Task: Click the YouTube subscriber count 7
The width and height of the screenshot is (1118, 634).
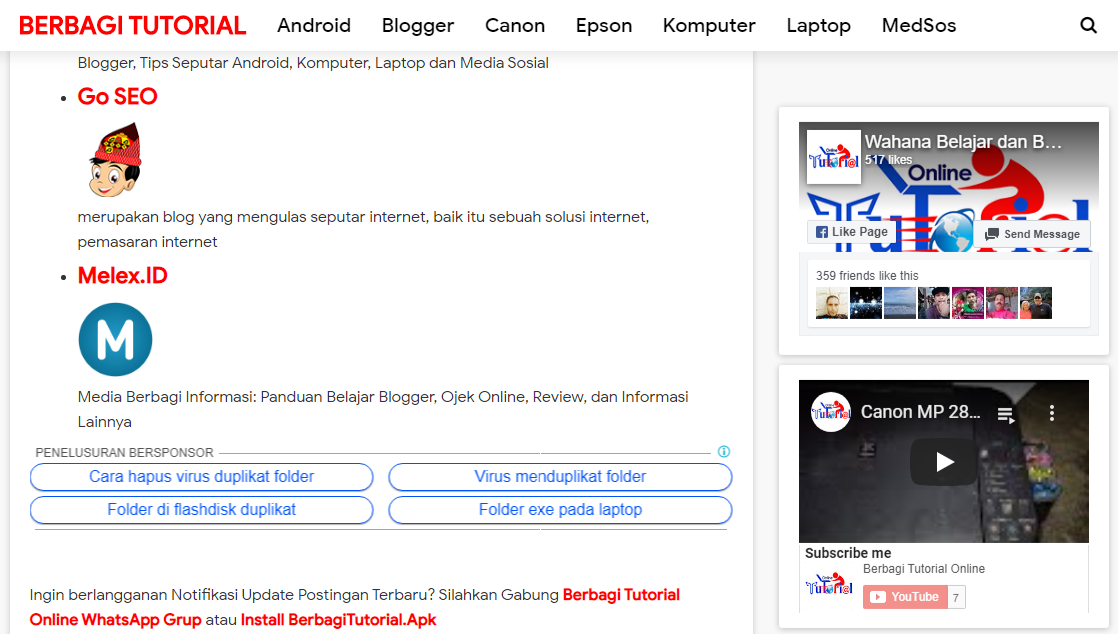Action: pyautogui.click(x=956, y=598)
